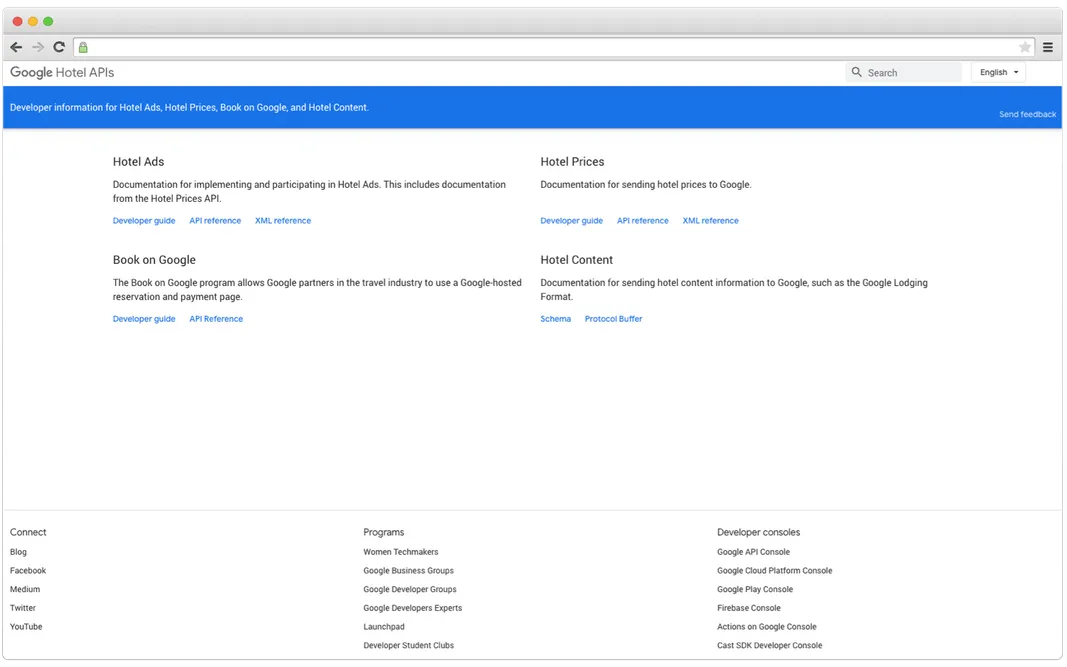Open Book on Google API Reference link
The height and width of the screenshot is (667, 1067).
click(x=216, y=319)
